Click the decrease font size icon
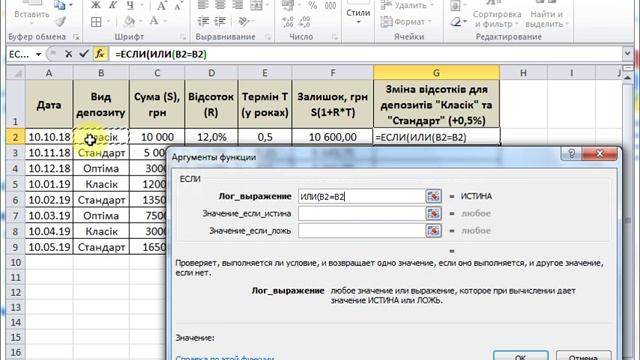 [x=178, y=6]
